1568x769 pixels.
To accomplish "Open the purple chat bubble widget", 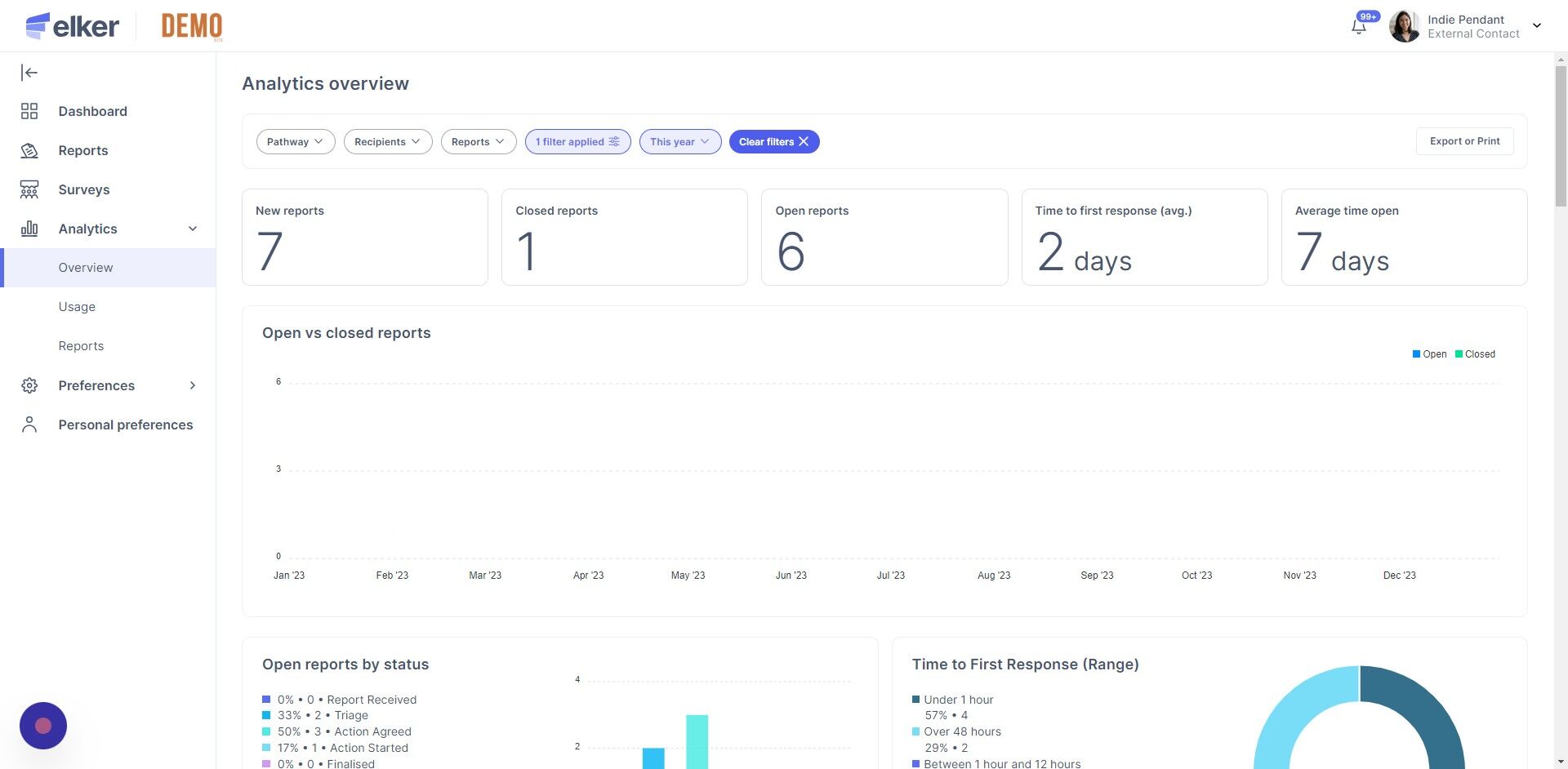I will click(43, 726).
